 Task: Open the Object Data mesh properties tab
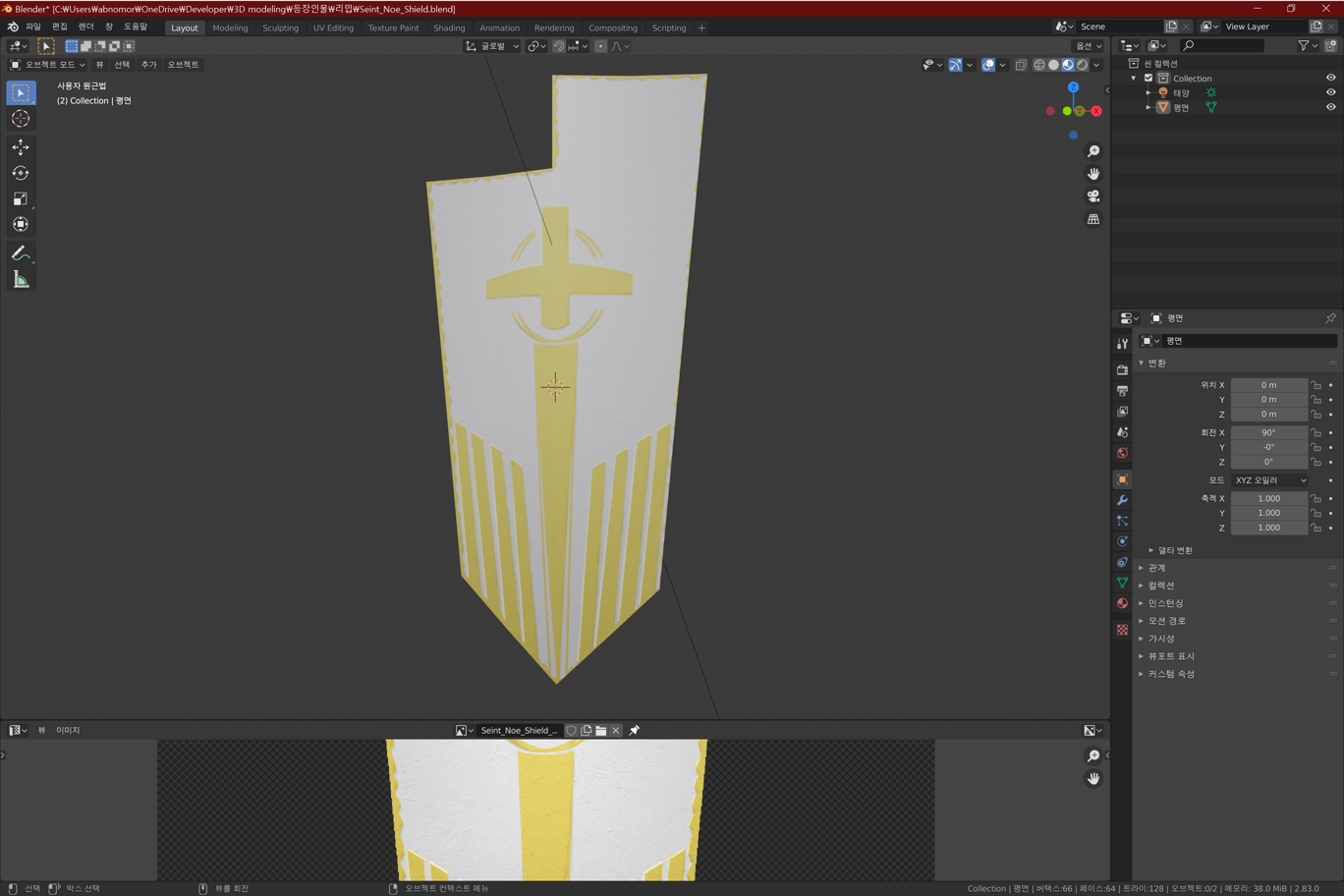tap(1122, 583)
